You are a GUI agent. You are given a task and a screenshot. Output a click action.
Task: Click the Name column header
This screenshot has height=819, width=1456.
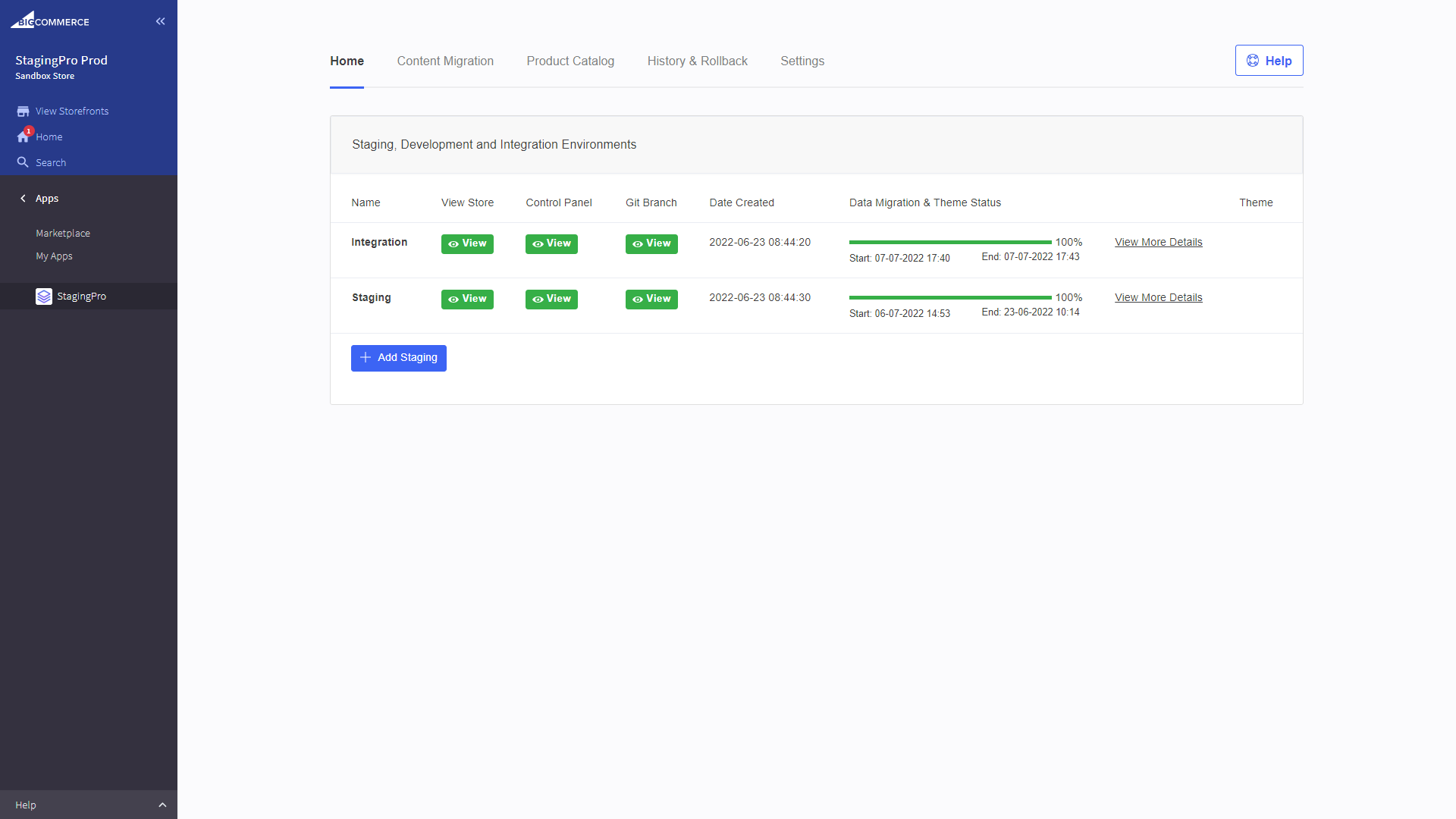(x=366, y=203)
